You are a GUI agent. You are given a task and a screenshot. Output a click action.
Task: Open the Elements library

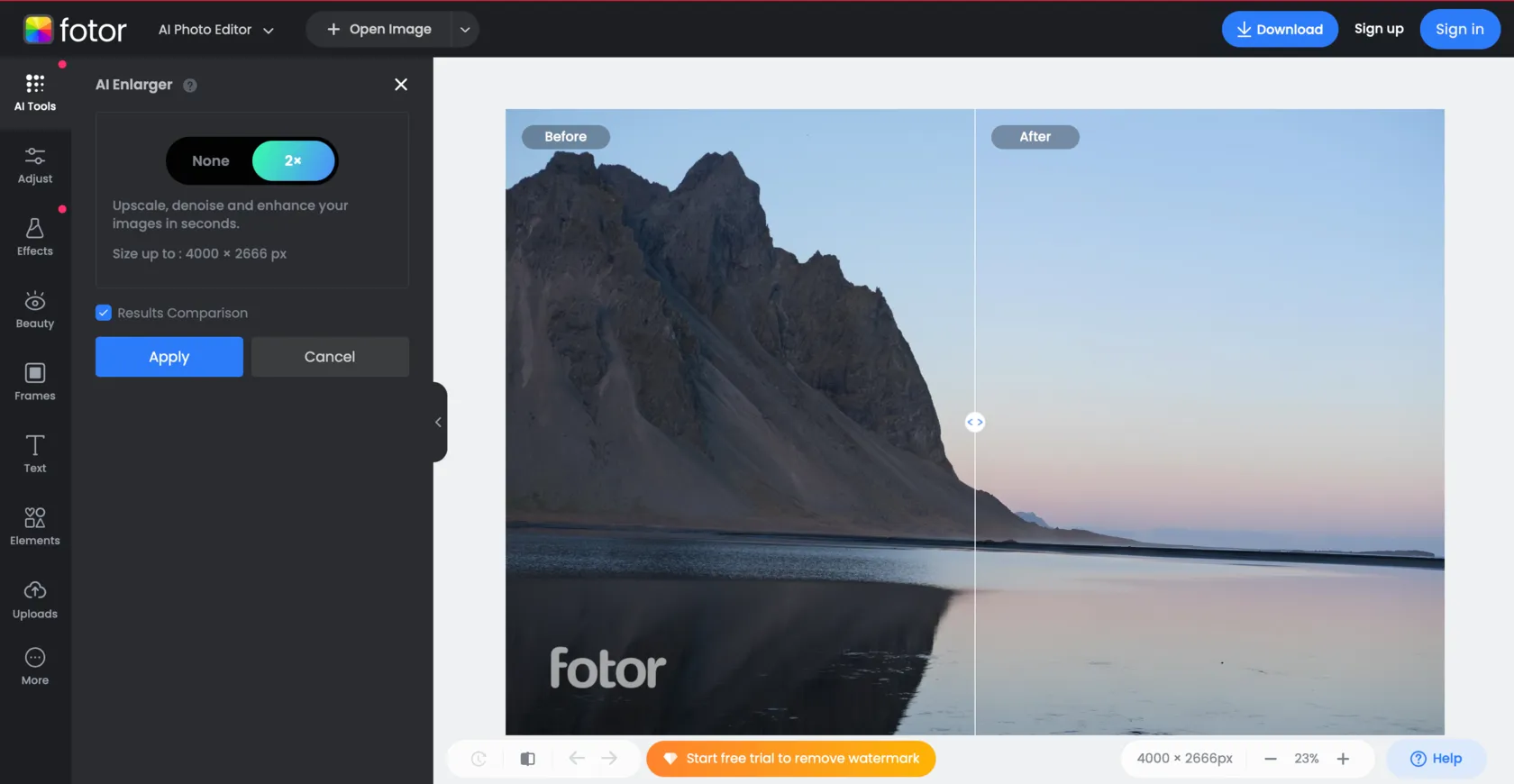(x=35, y=527)
